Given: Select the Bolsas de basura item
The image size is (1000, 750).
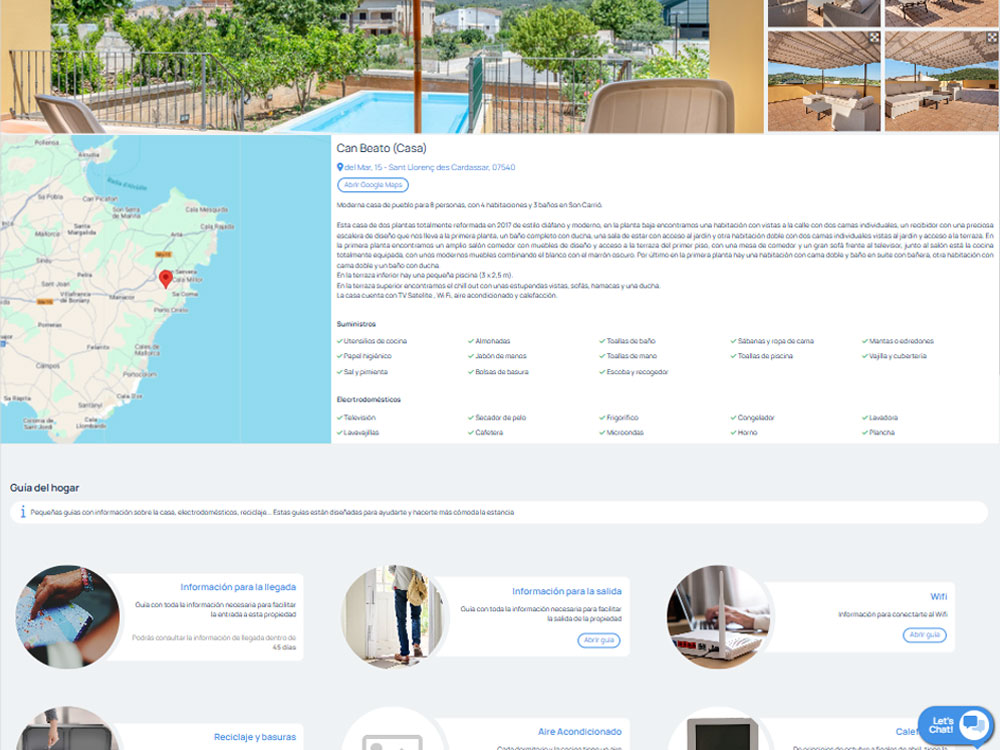Looking at the screenshot, I should tap(498, 372).
